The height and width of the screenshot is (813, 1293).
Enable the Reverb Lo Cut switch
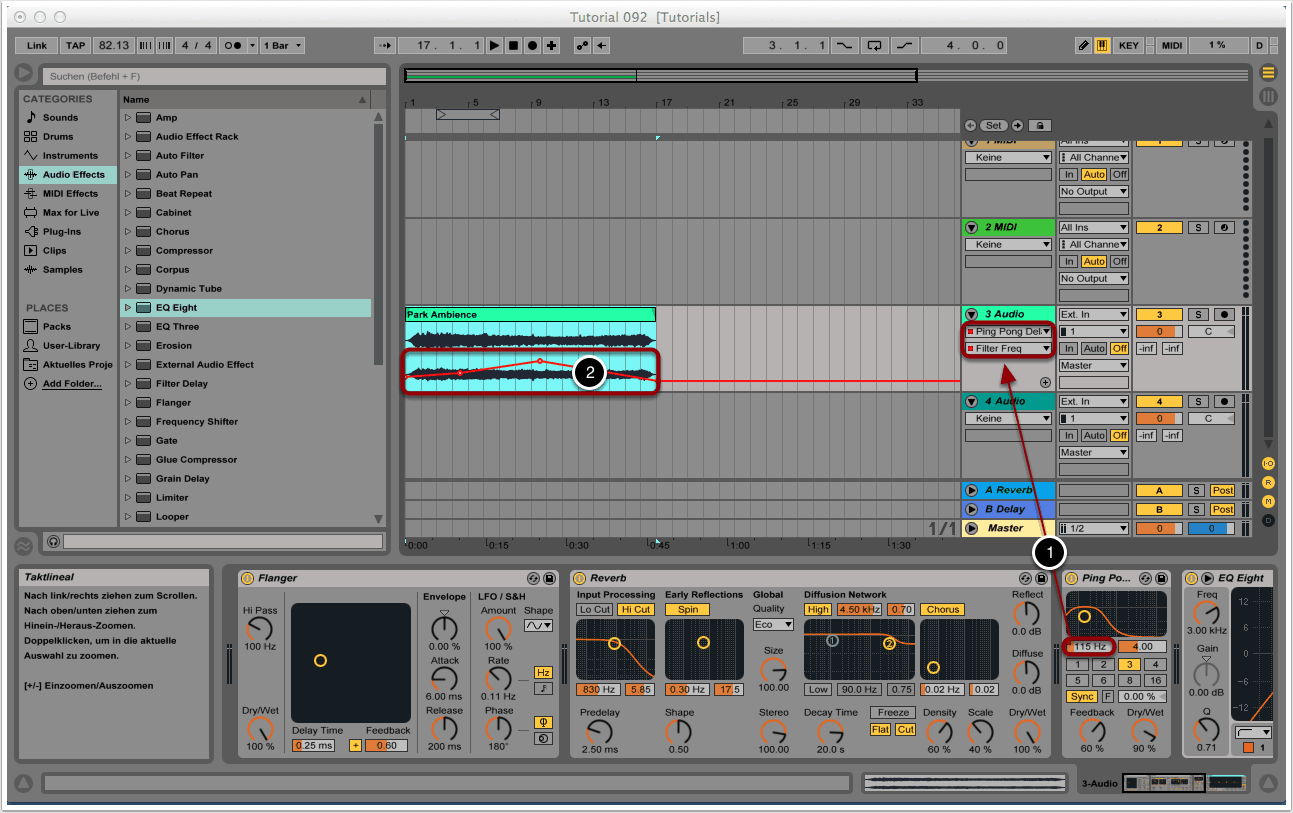click(594, 609)
